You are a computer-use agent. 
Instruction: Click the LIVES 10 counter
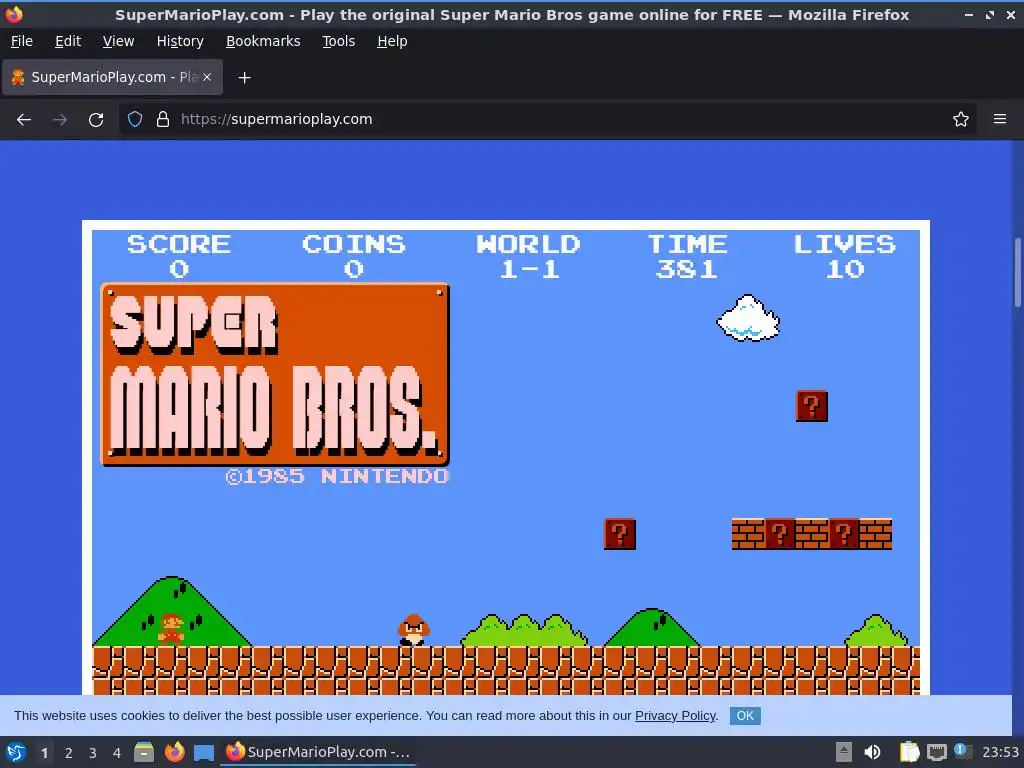844,256
